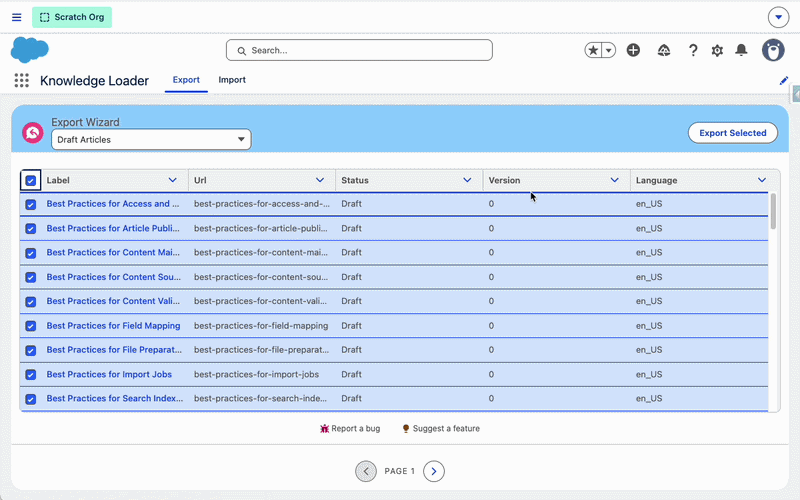Open Best Practices for Field Mapping link
Image resolution: width=800 pixels, height=500 pixels.
point(113,326)
